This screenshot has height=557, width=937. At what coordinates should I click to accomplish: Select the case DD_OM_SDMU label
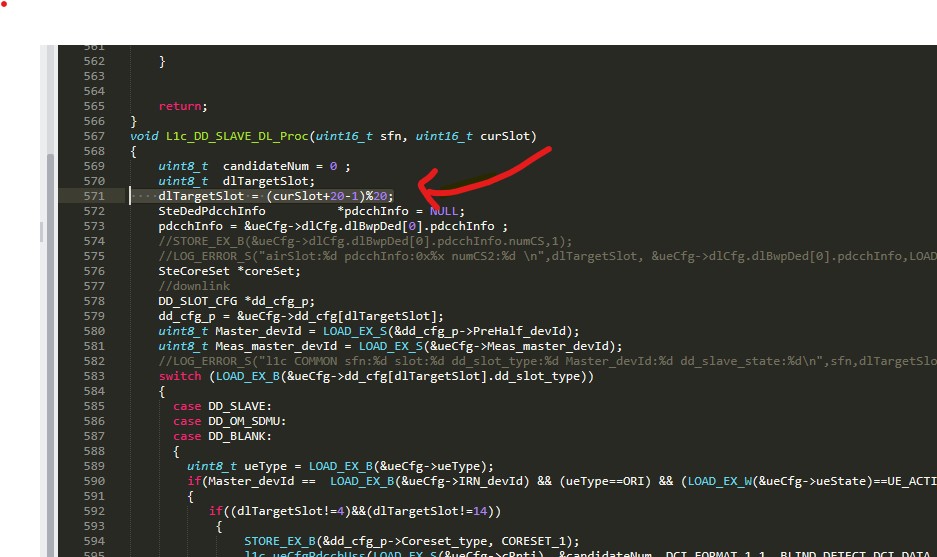[215, 421]
